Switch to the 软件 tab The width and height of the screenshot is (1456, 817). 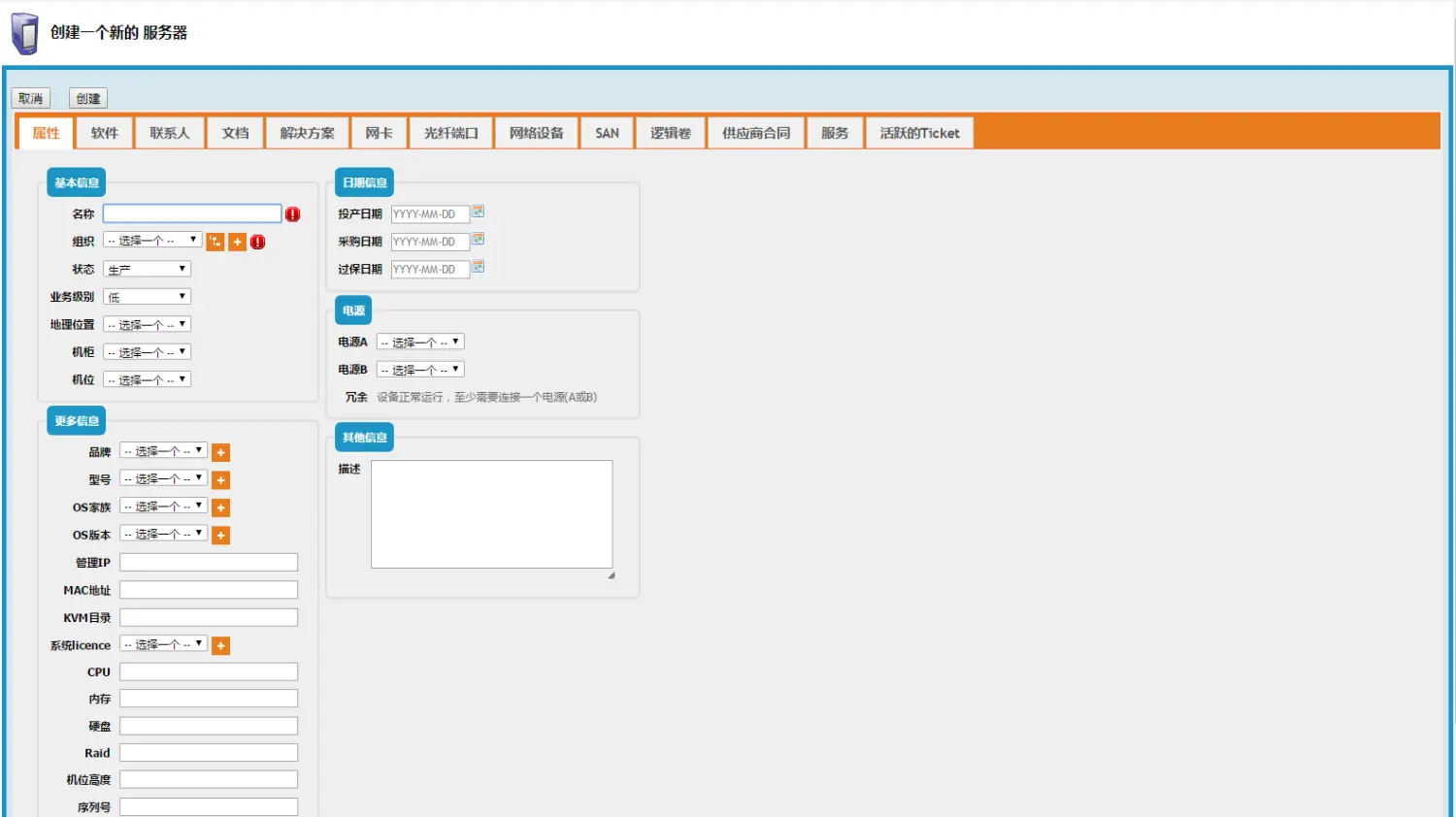point(105,133)
